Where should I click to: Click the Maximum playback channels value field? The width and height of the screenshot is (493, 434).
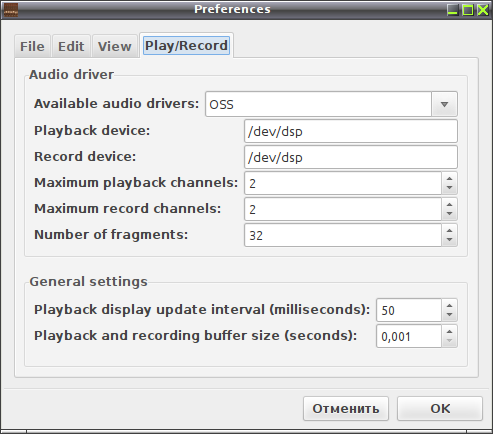343,183
